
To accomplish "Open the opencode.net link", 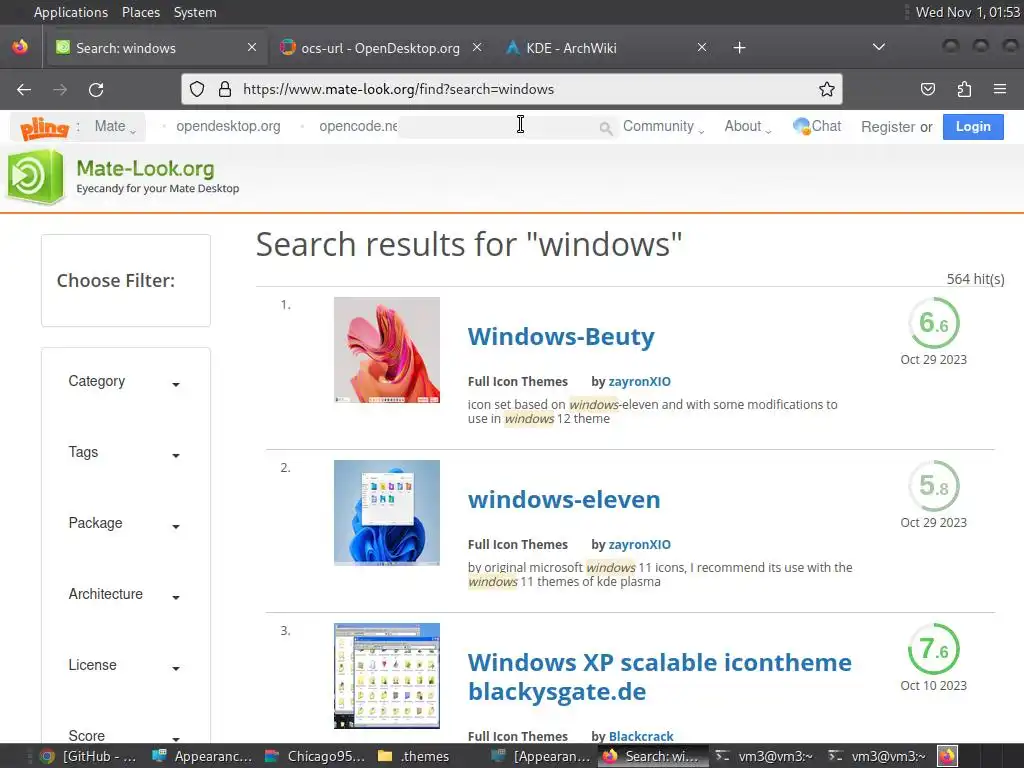I will coord(358,127).
